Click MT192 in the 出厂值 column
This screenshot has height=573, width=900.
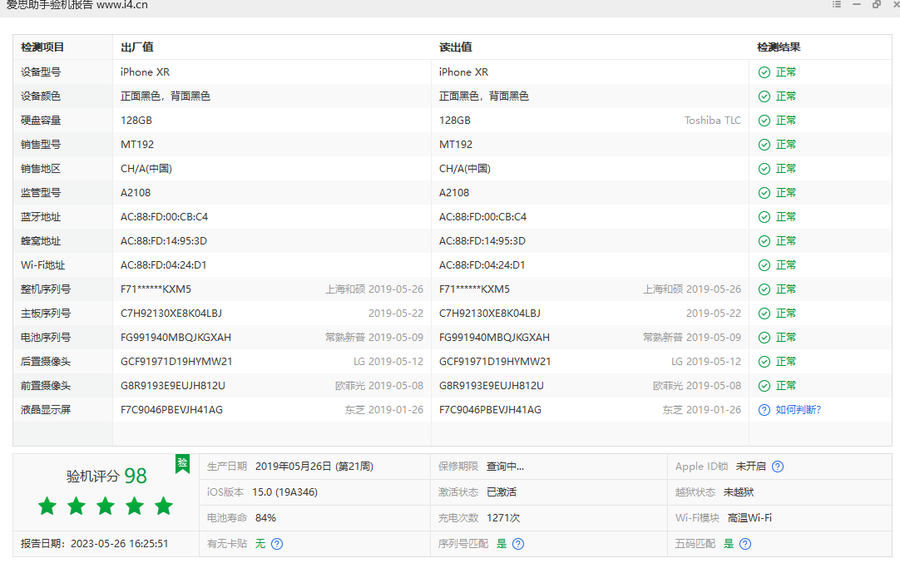[137, 145]
